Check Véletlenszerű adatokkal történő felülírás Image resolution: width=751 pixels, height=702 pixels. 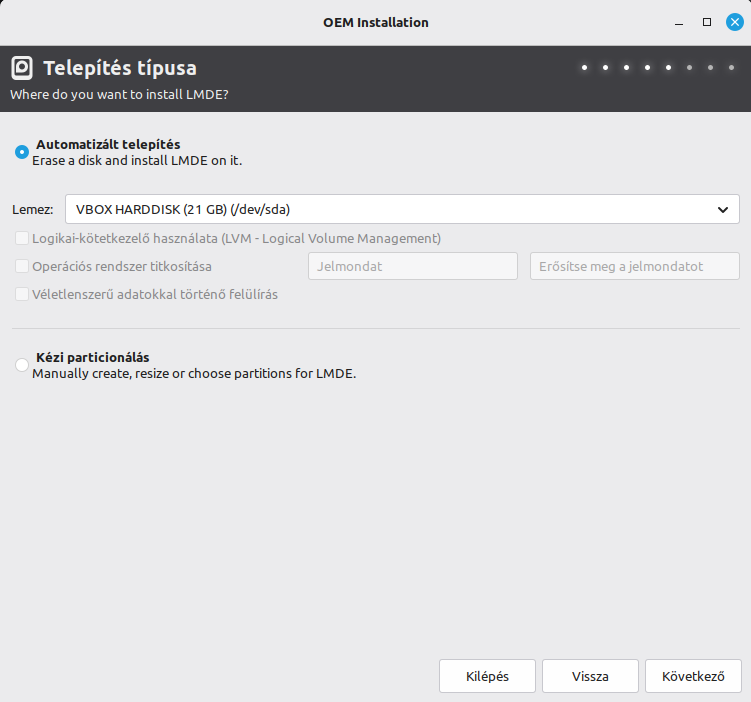[22, 295]
